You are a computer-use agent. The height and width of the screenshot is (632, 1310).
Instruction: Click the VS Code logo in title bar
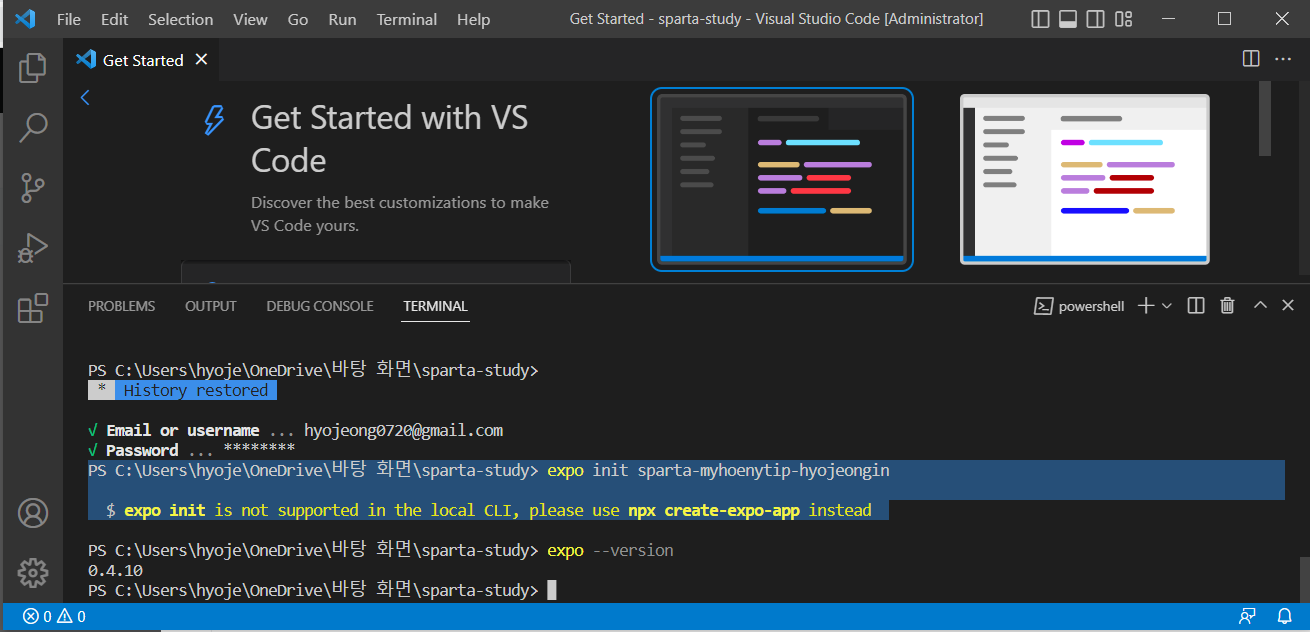[x=25, y=19]
